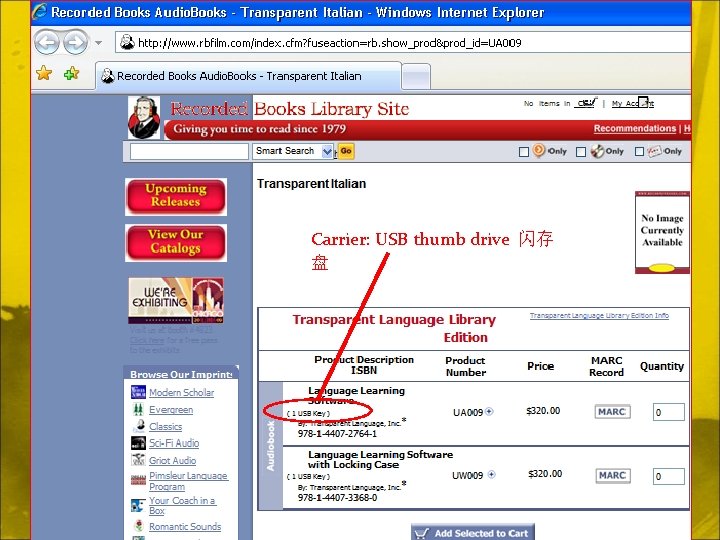
Task: Open a new blank browser tab
Action: 416,77
